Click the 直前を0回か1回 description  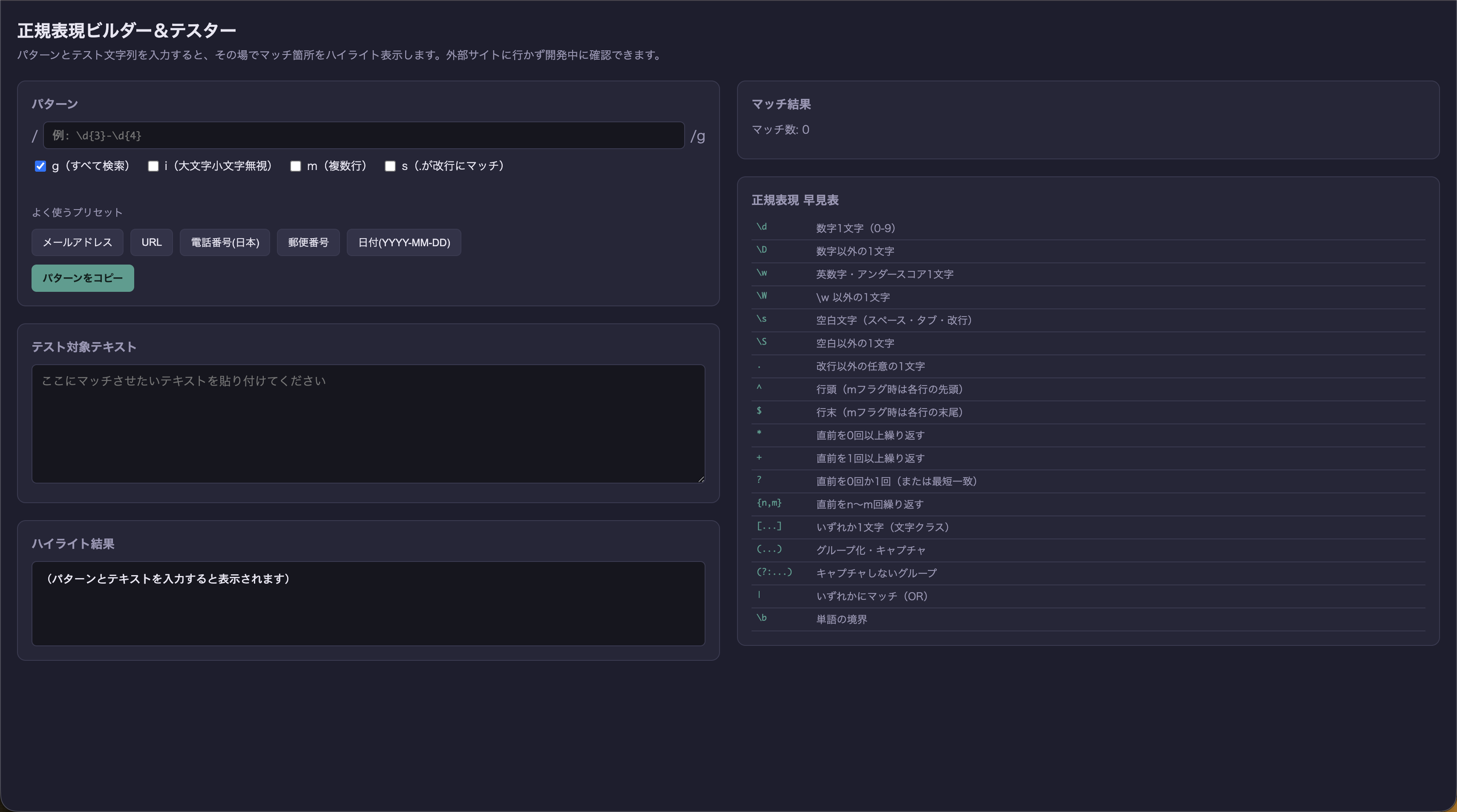point(897,482)
